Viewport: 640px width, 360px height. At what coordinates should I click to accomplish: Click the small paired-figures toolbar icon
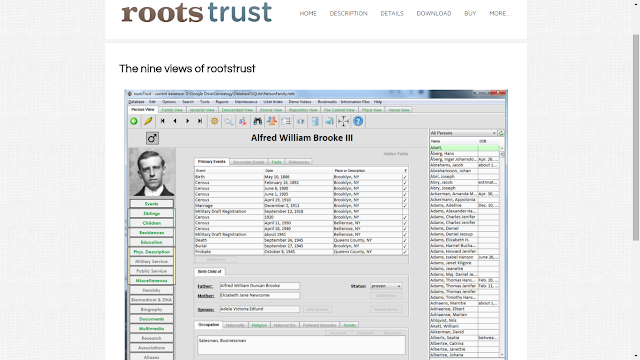pyautogui.click(x=301, y=121)
